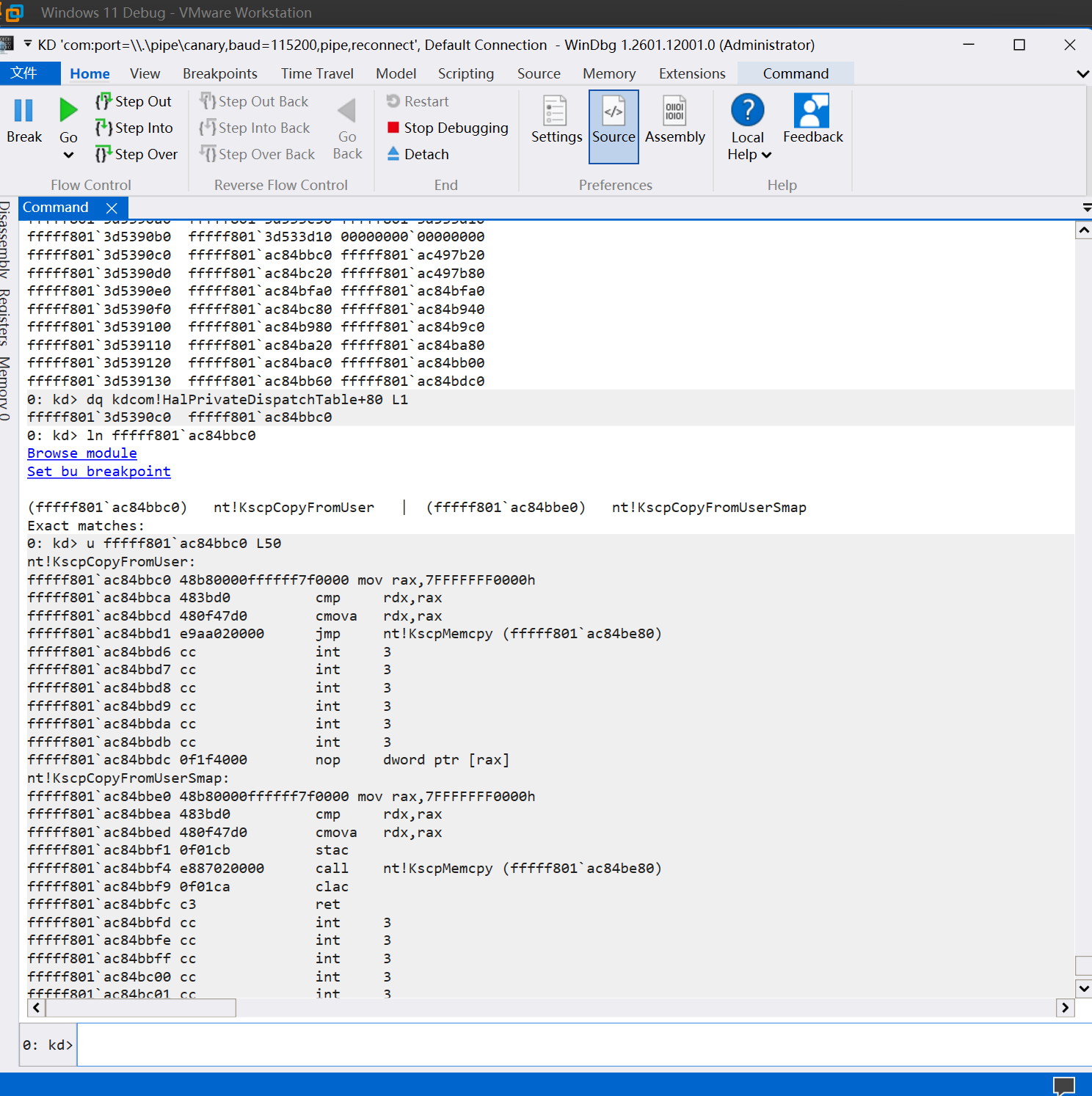1092x1096 pixels.
Task: Open the command window options dropdown
Action: 1087,208
